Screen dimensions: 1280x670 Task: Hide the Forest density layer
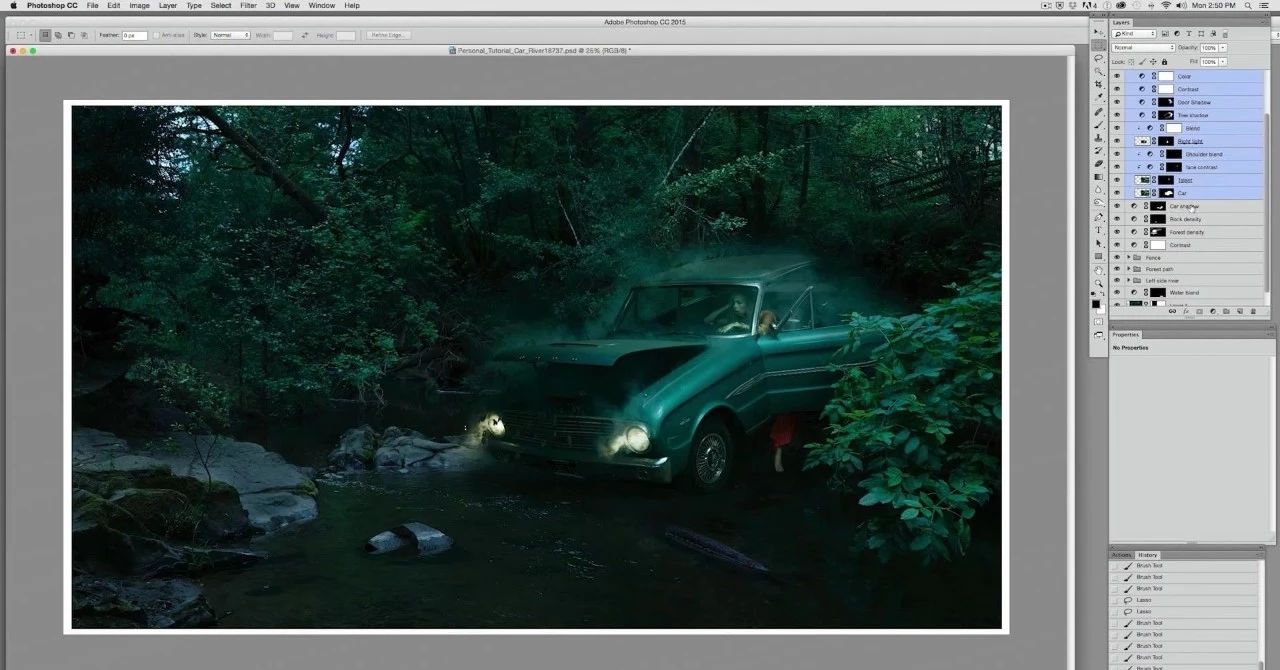1117,232
